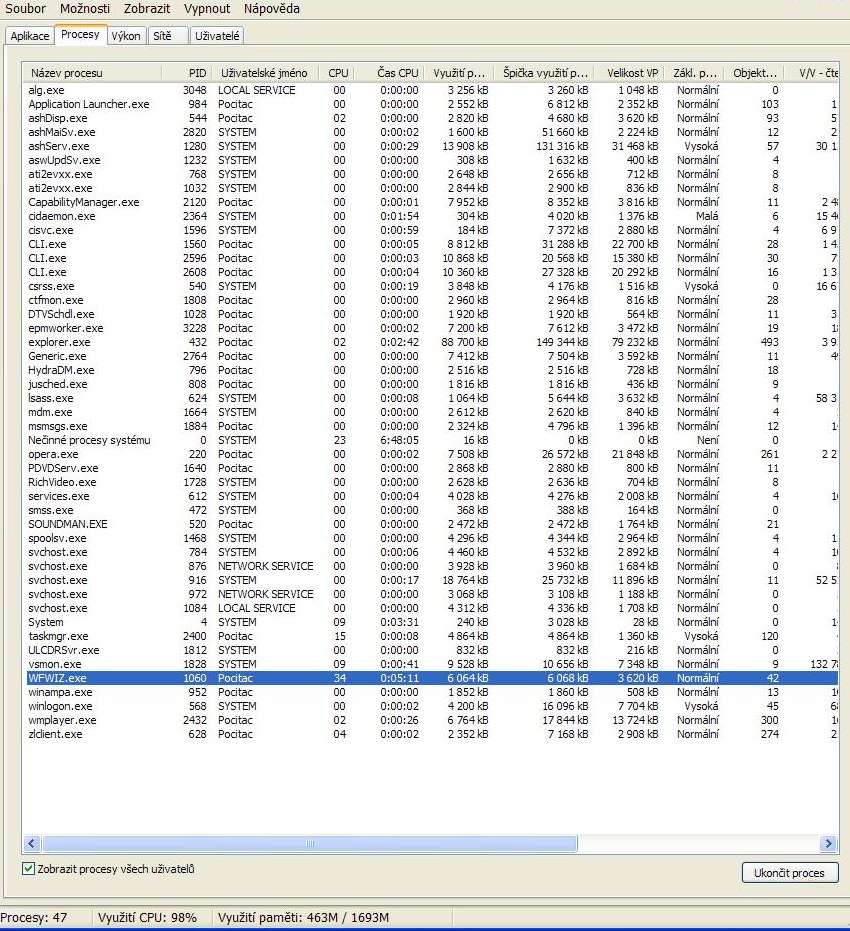
Task: Select the RichVideo.exe process
Action: (432, 482)
